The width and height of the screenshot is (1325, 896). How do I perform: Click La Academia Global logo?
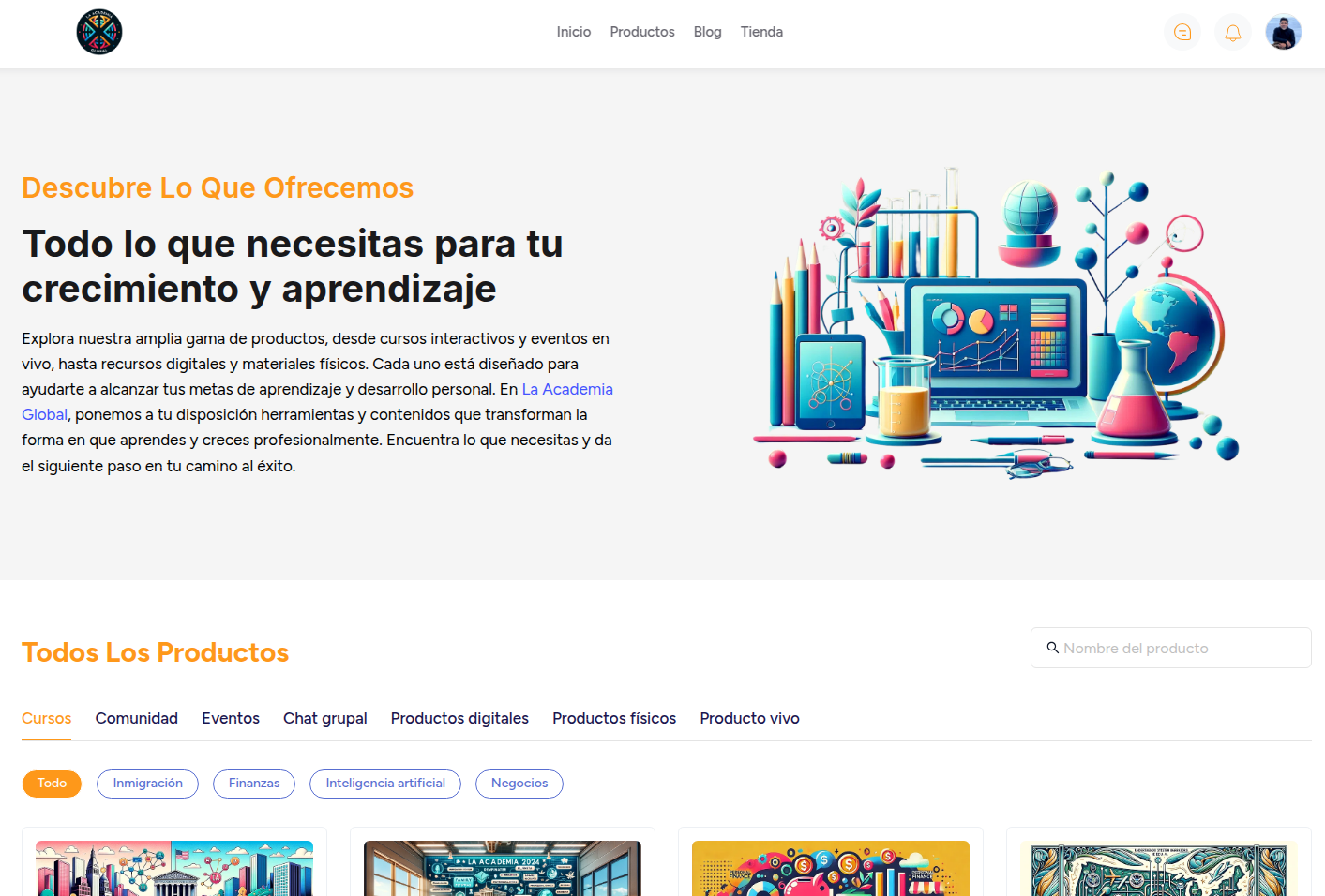[x=98, y=31]
